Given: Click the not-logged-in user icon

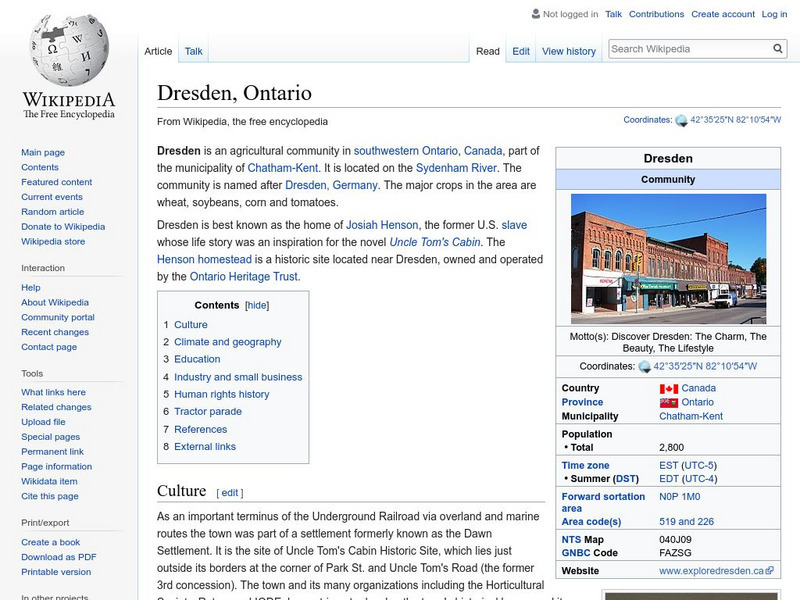Looking at the screenshot, I should pos(536,14).
